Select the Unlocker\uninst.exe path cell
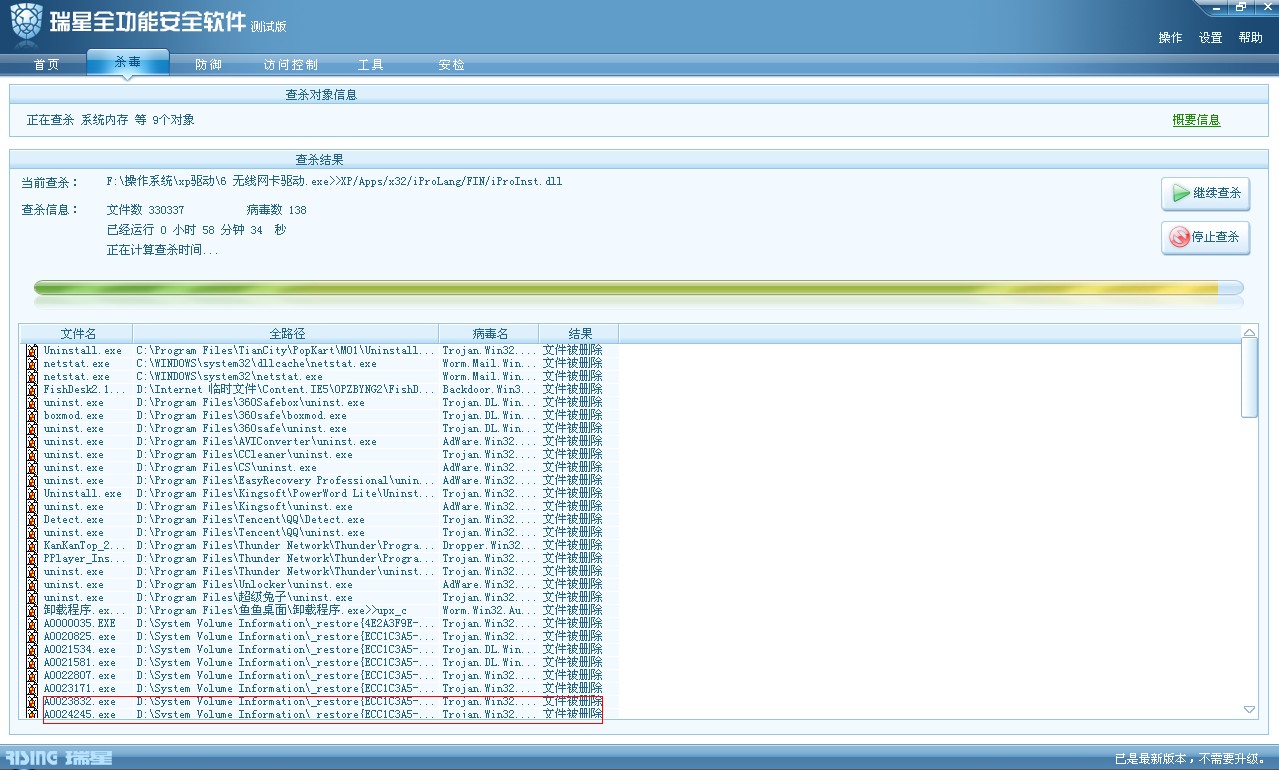The width and height of the screenshot is (1279, 770). tap(244, 585)
